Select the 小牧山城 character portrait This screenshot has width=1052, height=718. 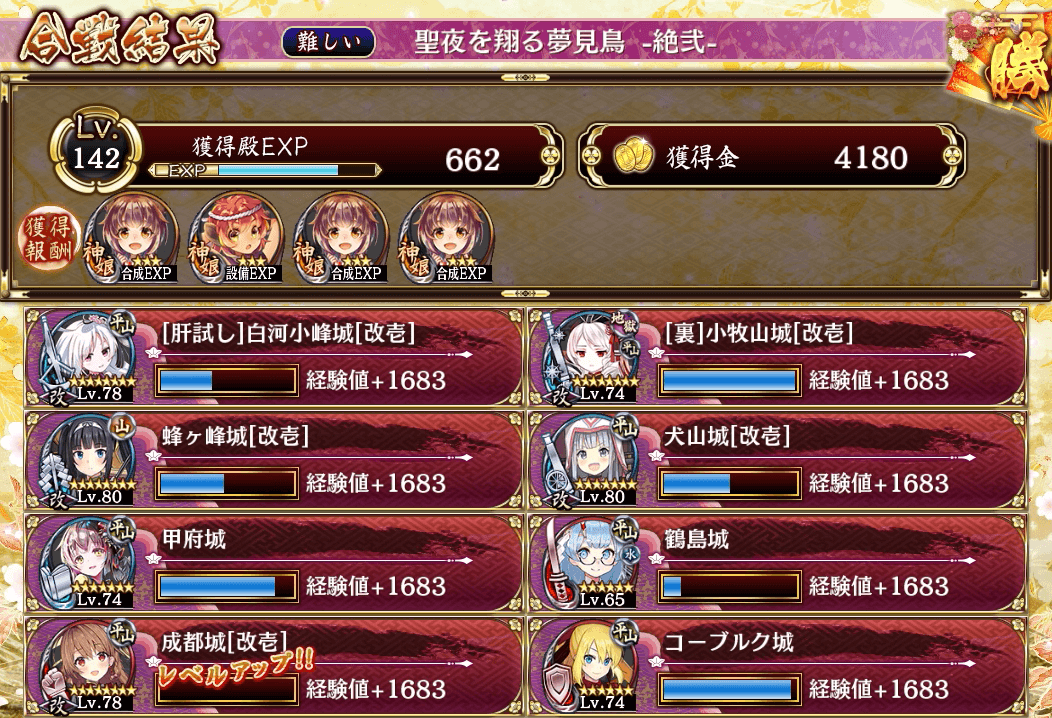[x=590, y=357]
